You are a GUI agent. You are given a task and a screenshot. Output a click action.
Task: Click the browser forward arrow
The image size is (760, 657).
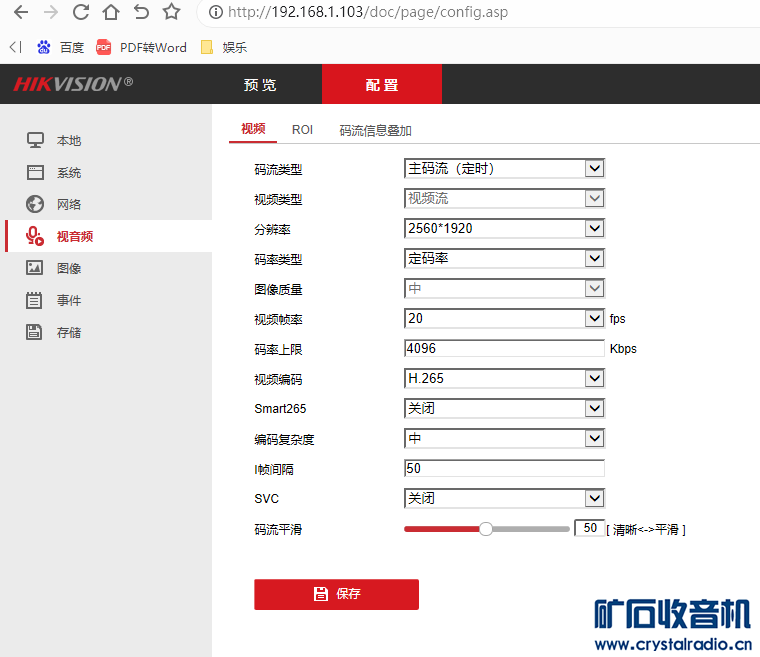[x=51, y=12]
